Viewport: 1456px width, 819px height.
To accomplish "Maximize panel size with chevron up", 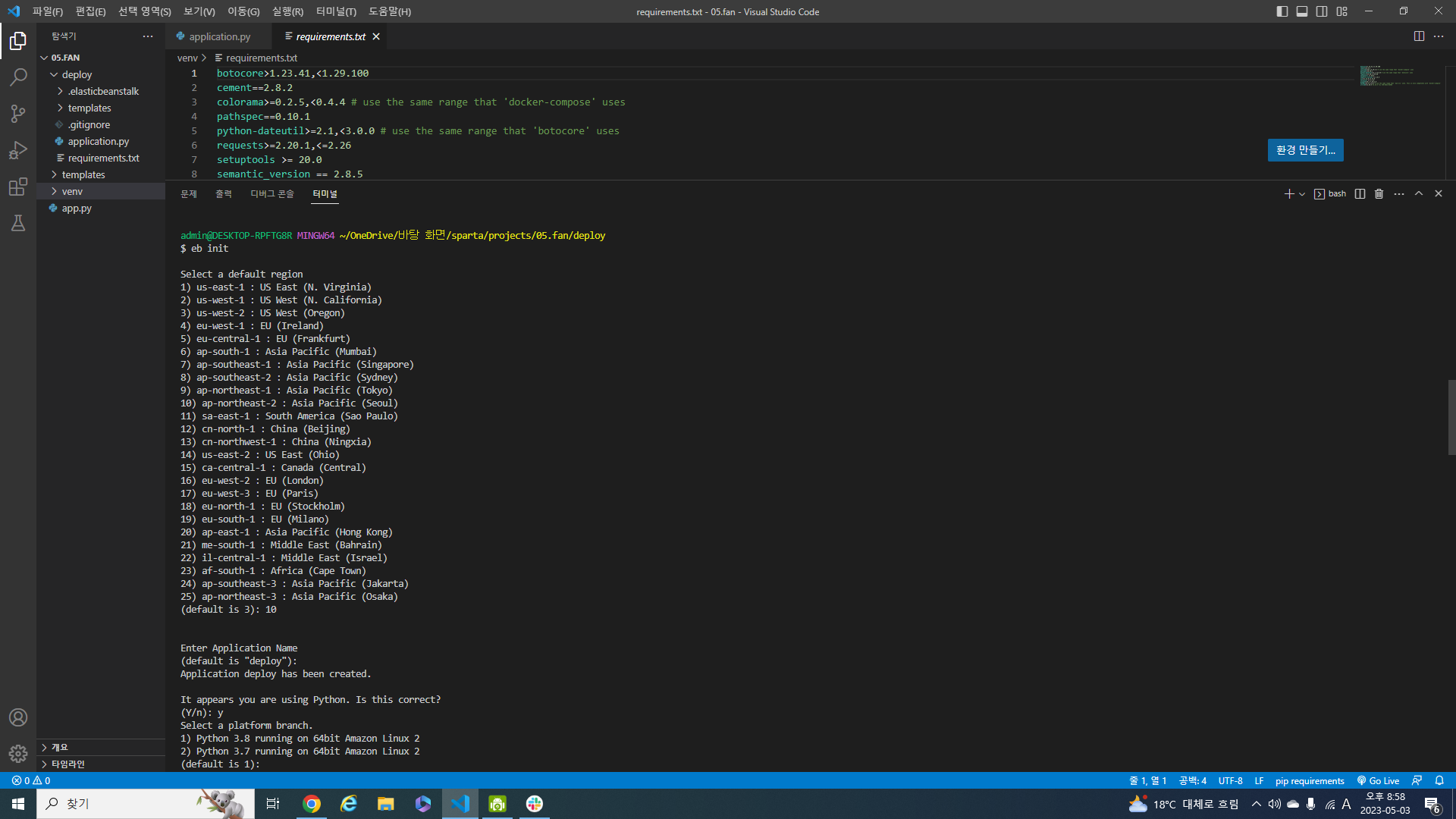I will point(1418,194).
